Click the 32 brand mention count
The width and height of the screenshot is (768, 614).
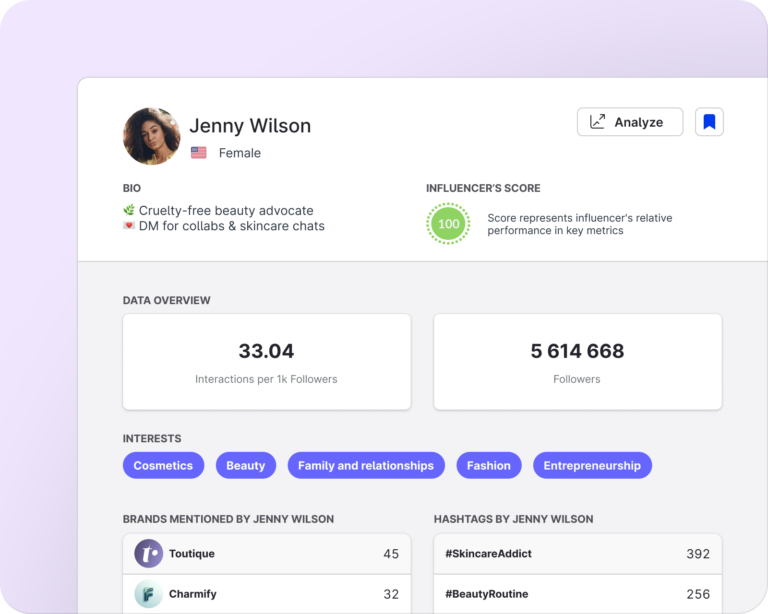click(x=391, y=594)
